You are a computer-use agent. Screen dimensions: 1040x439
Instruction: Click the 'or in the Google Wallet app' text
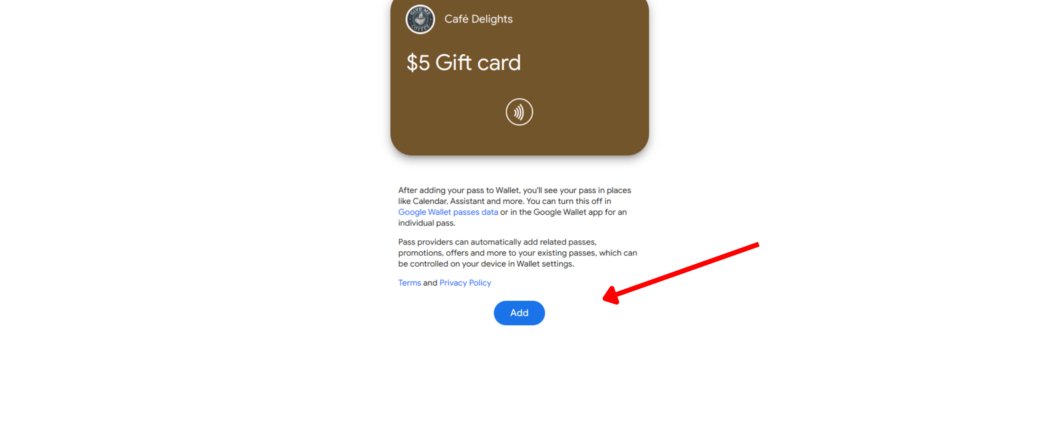563,212
